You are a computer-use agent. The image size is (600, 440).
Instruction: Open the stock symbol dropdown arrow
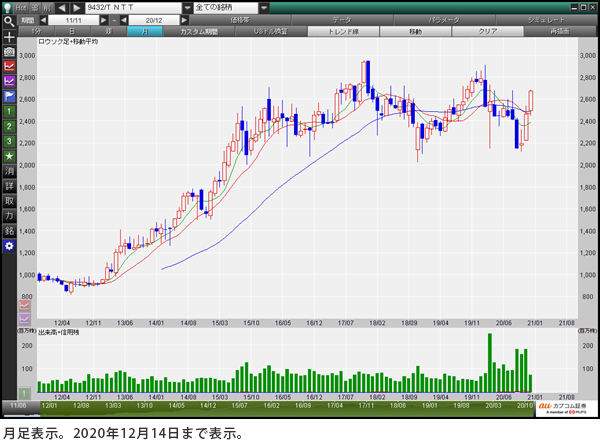click(x=187, y=8)
